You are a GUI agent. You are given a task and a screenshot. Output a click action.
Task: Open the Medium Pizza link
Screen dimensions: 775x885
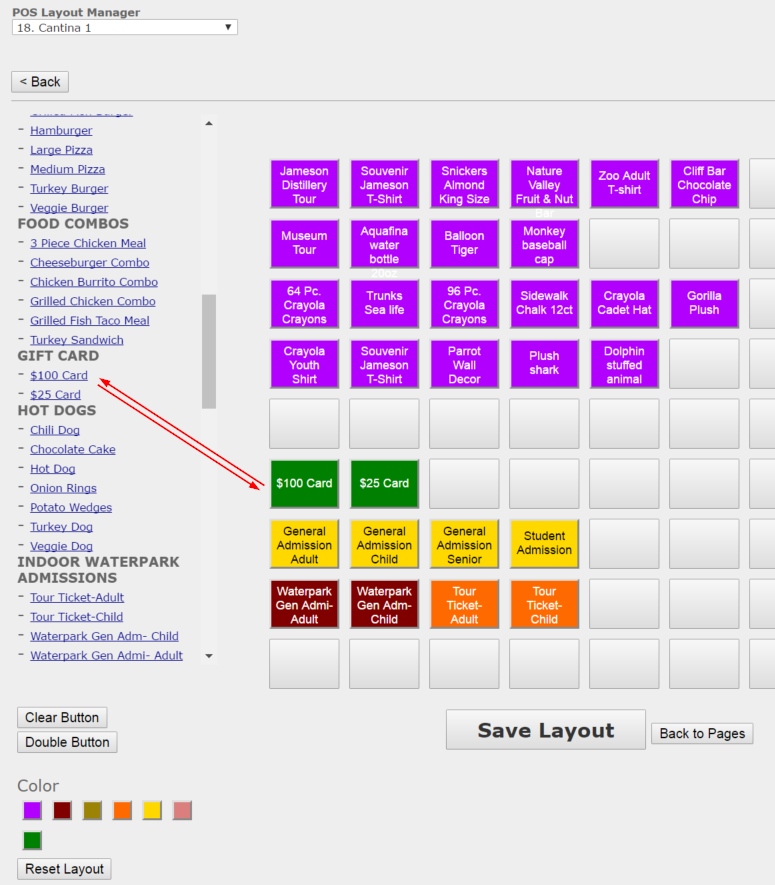67,169
